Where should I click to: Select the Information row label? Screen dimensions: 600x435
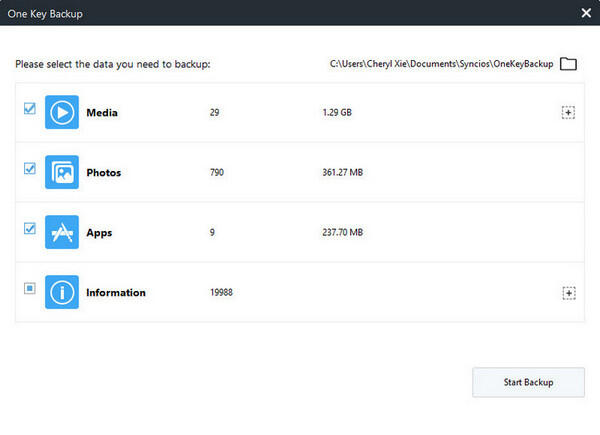[116, 293]
